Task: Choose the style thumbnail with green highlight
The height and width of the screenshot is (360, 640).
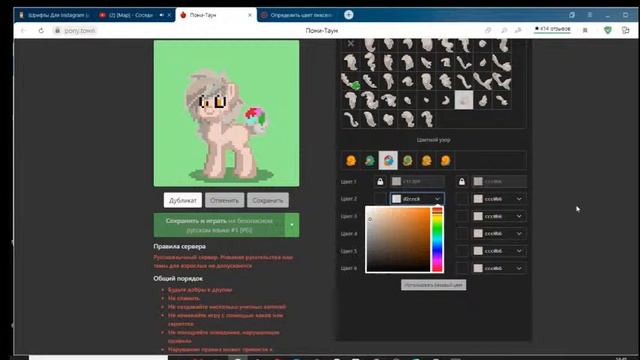Action: (351, 81)
